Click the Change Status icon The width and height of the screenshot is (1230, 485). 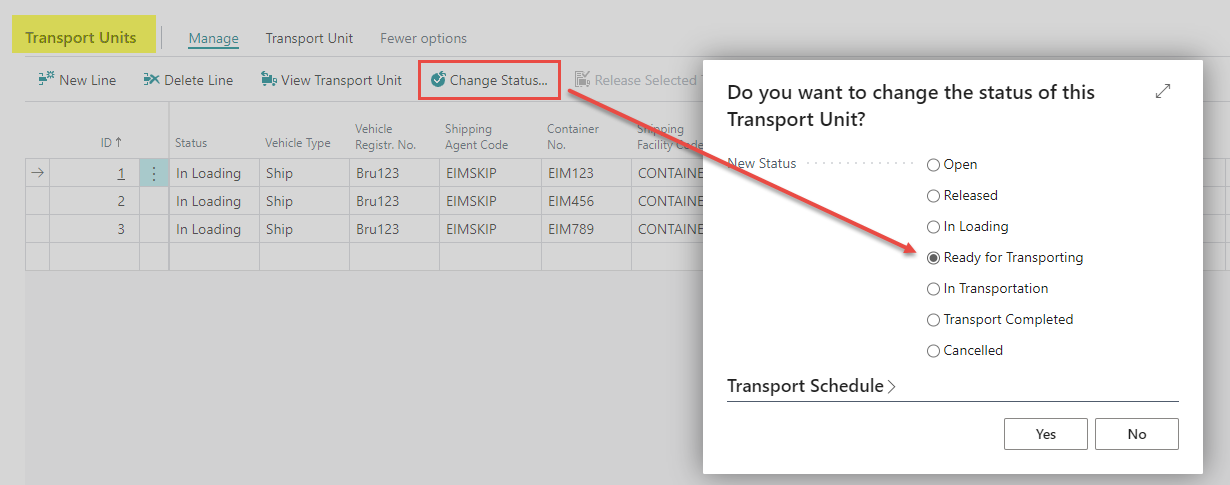(438, 80)
